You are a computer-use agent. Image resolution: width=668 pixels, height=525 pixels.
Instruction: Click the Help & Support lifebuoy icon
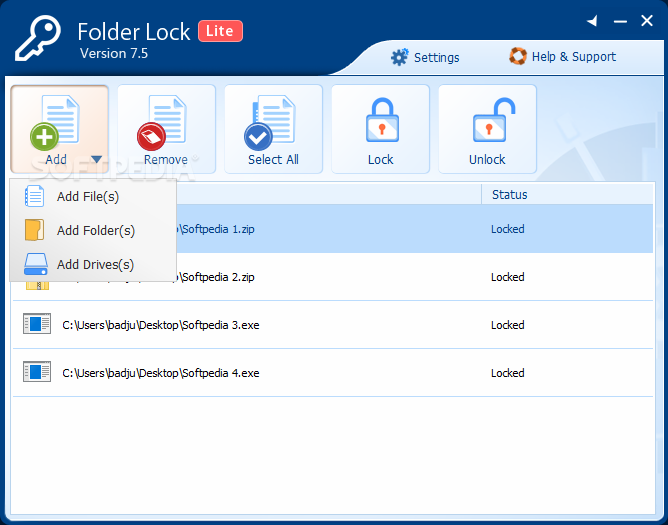518,56
